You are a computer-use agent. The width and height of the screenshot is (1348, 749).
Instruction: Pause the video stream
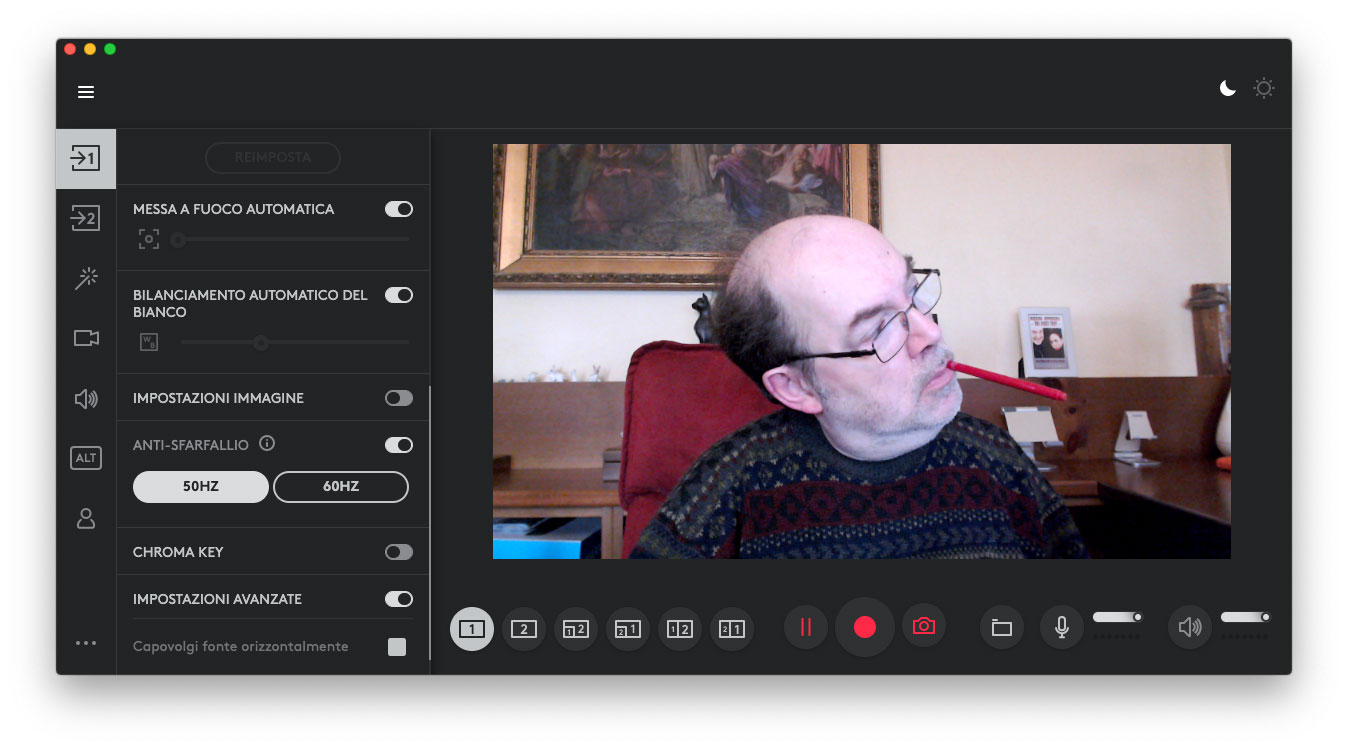(x=806, y=627)
